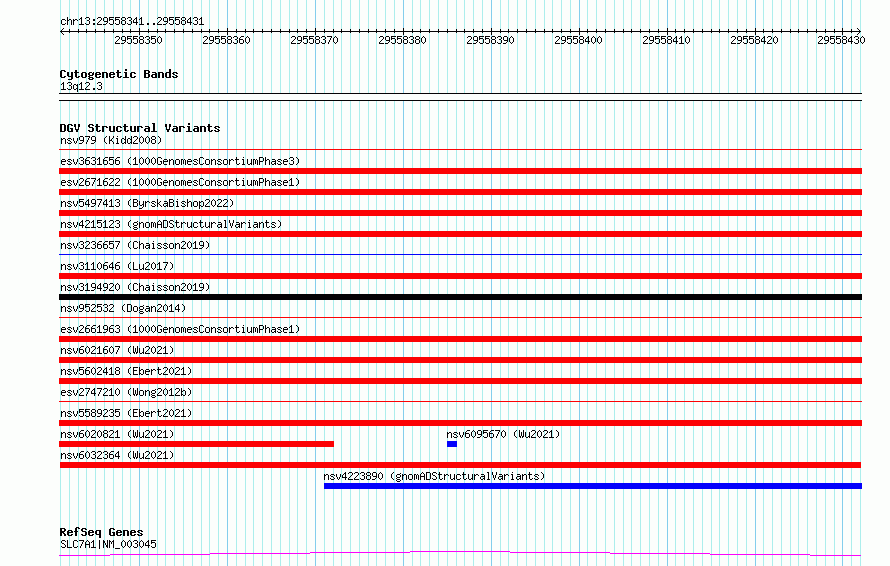
Task: Click the esv2747210 (Wong2012b) label
Action: click(x=126, y=392)
